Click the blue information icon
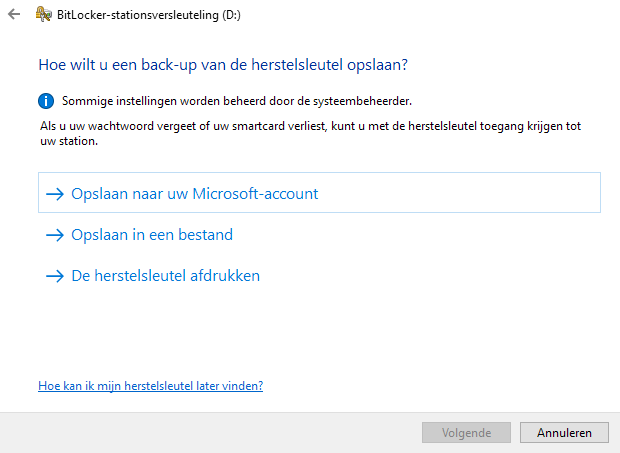This screenshot has height=453, width=620. point(46,101)
